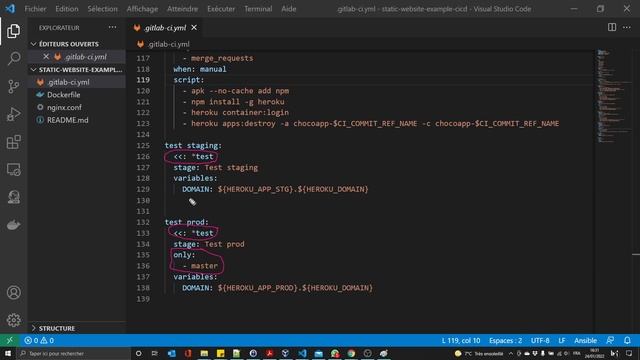This screenshot has width=640, height=360.
Task: Close the .gitlab-ci.yml editor tab
Action: pos(194,27)
